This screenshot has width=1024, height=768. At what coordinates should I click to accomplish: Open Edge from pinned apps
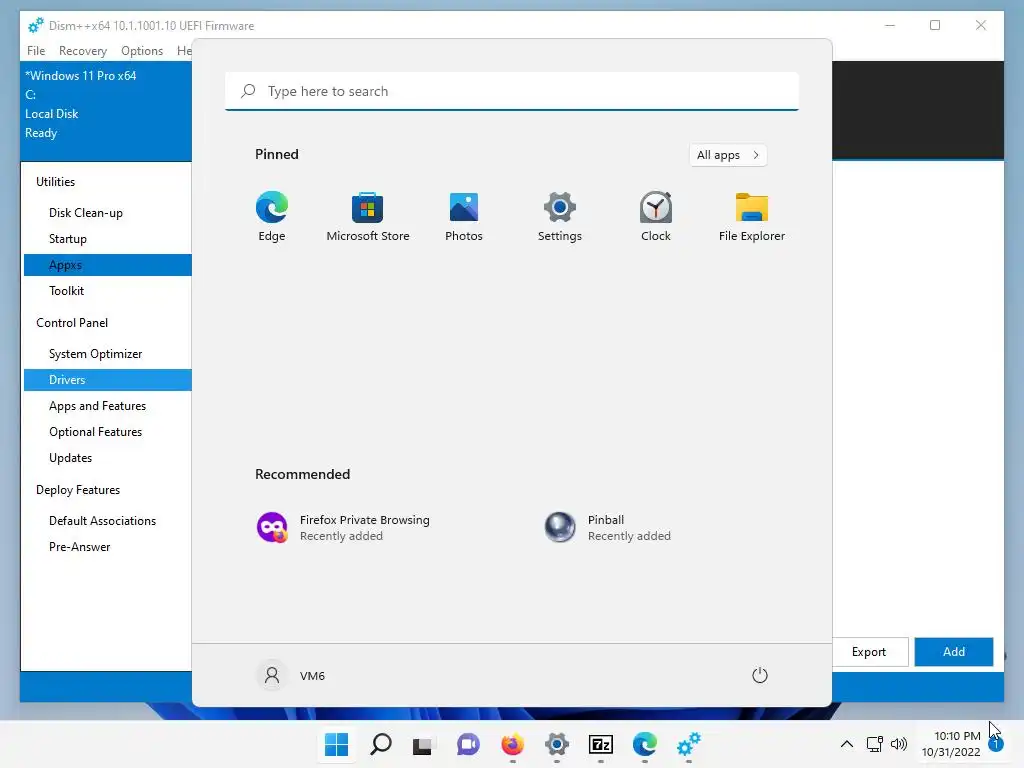pyautogui.click(x=272, y=217)
